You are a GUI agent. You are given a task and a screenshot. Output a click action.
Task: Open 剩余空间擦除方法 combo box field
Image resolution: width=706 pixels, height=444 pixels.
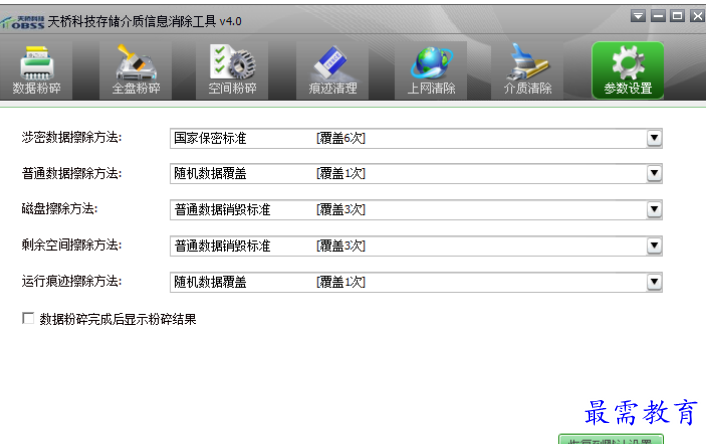point(416,246)
